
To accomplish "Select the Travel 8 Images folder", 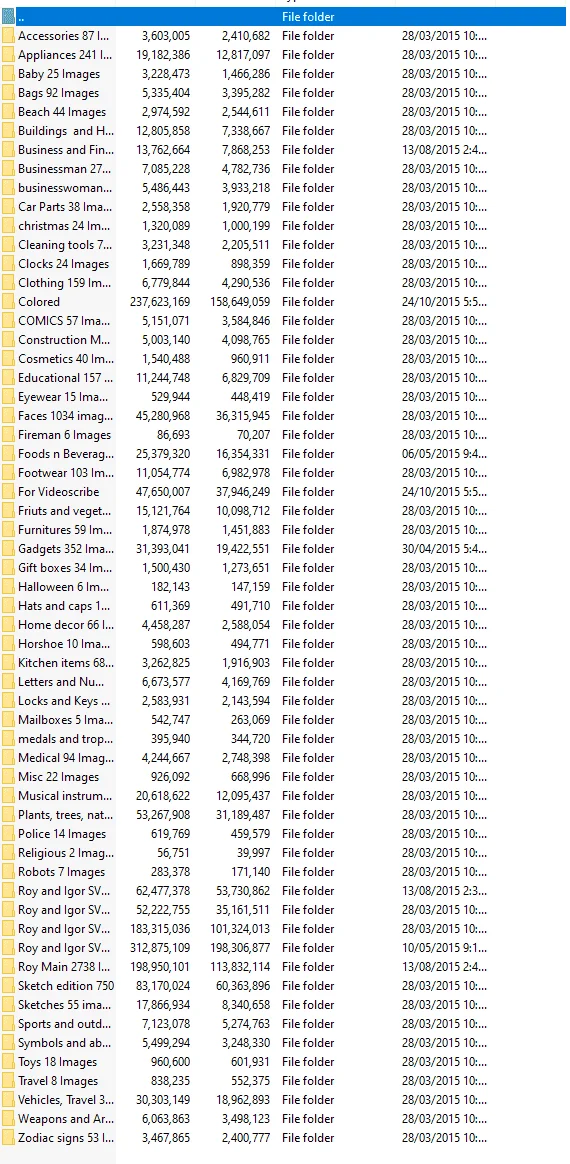I will tap(58, 1081).
